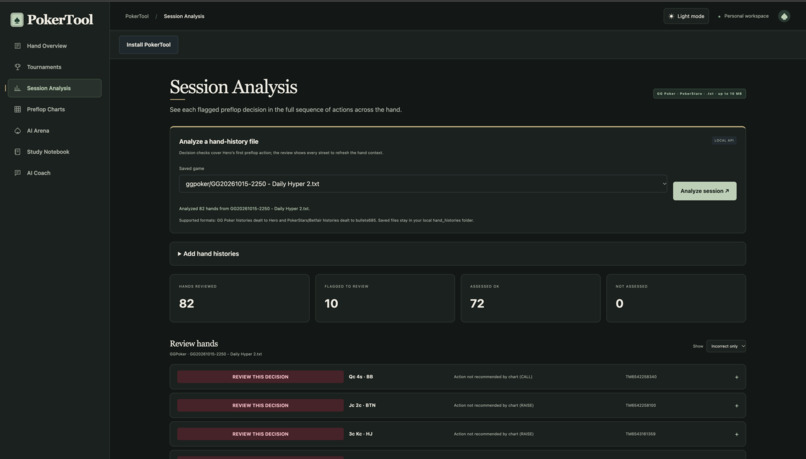Viewport: 806px width, 459px height.
Task: Click the PokerTool logo text
Action: coord(60,20)
